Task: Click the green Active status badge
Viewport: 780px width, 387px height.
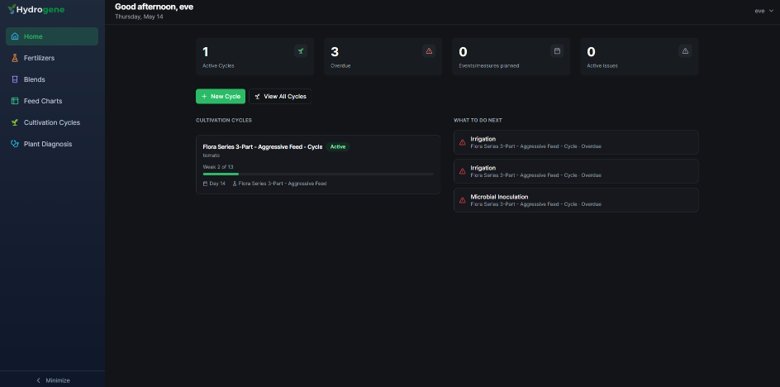Action: click(x=338, y=147)
